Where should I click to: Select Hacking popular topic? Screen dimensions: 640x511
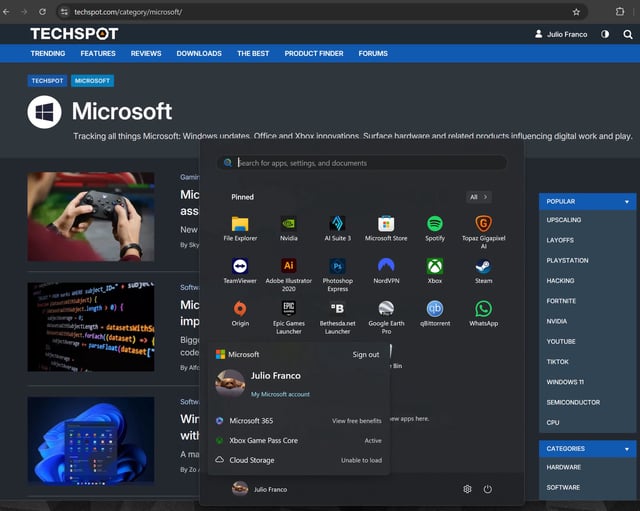[x=560, y=281]
